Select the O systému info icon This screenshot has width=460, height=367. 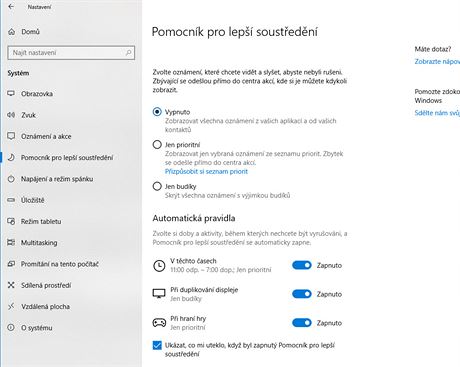pyautogui.click(x=11, y=327)
